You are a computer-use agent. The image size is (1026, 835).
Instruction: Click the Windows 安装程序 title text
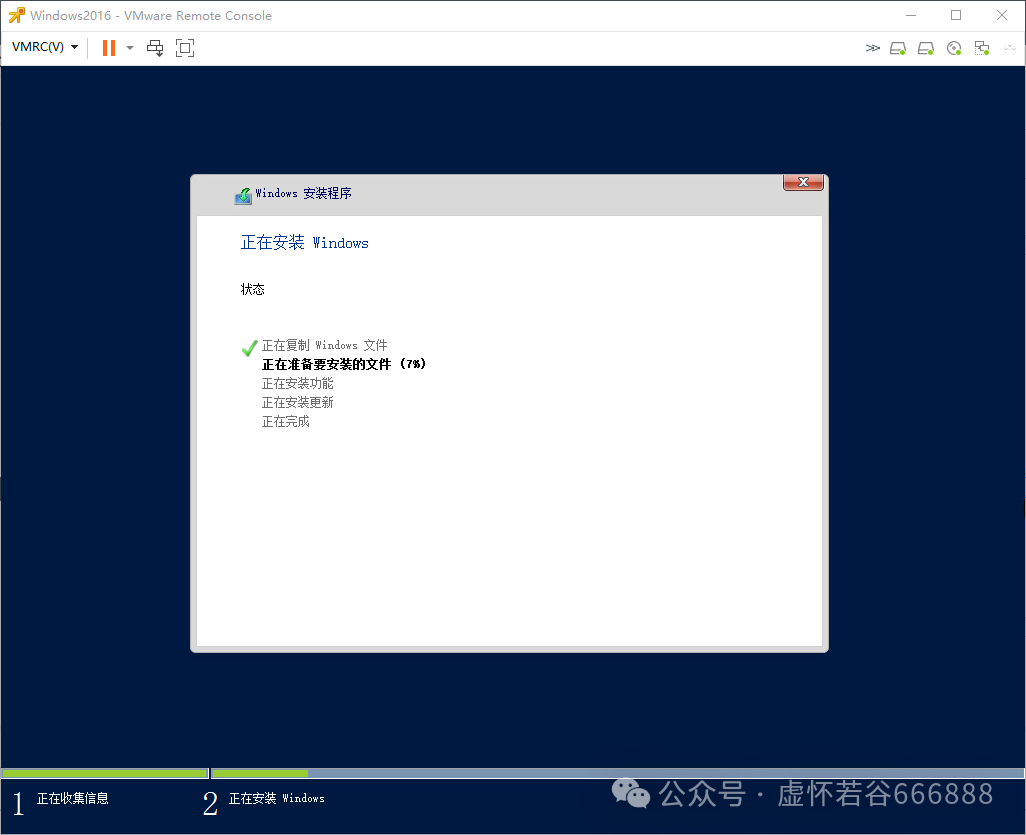303,193
